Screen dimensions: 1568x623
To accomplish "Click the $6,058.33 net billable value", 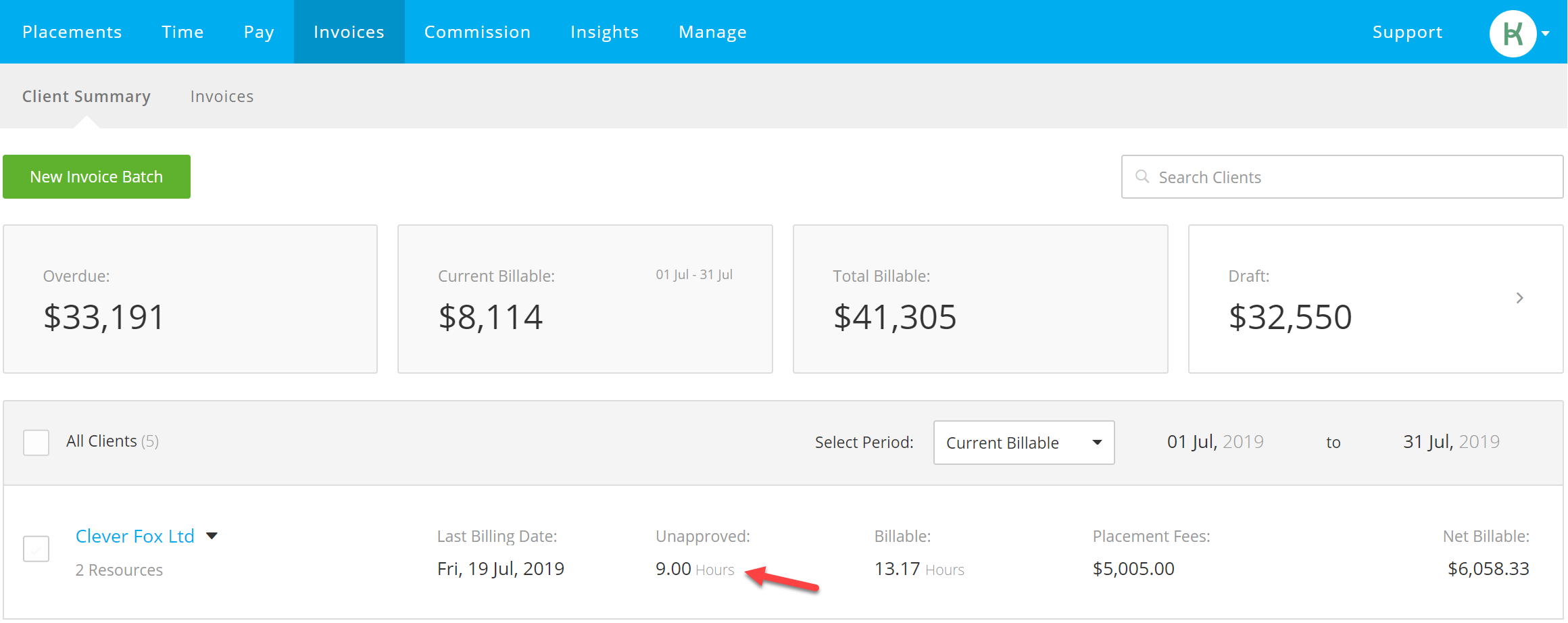I will coord(1488,569).
